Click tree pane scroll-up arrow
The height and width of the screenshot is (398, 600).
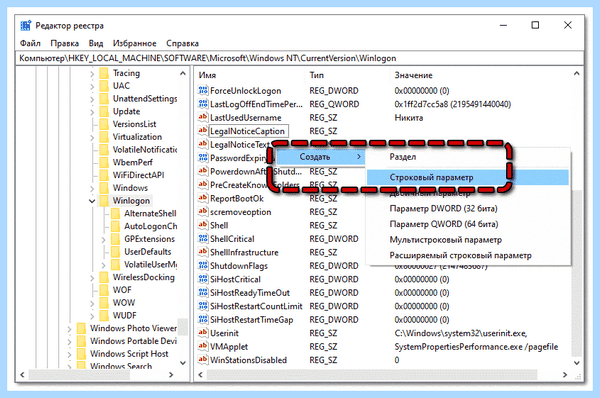click(183, 73)
